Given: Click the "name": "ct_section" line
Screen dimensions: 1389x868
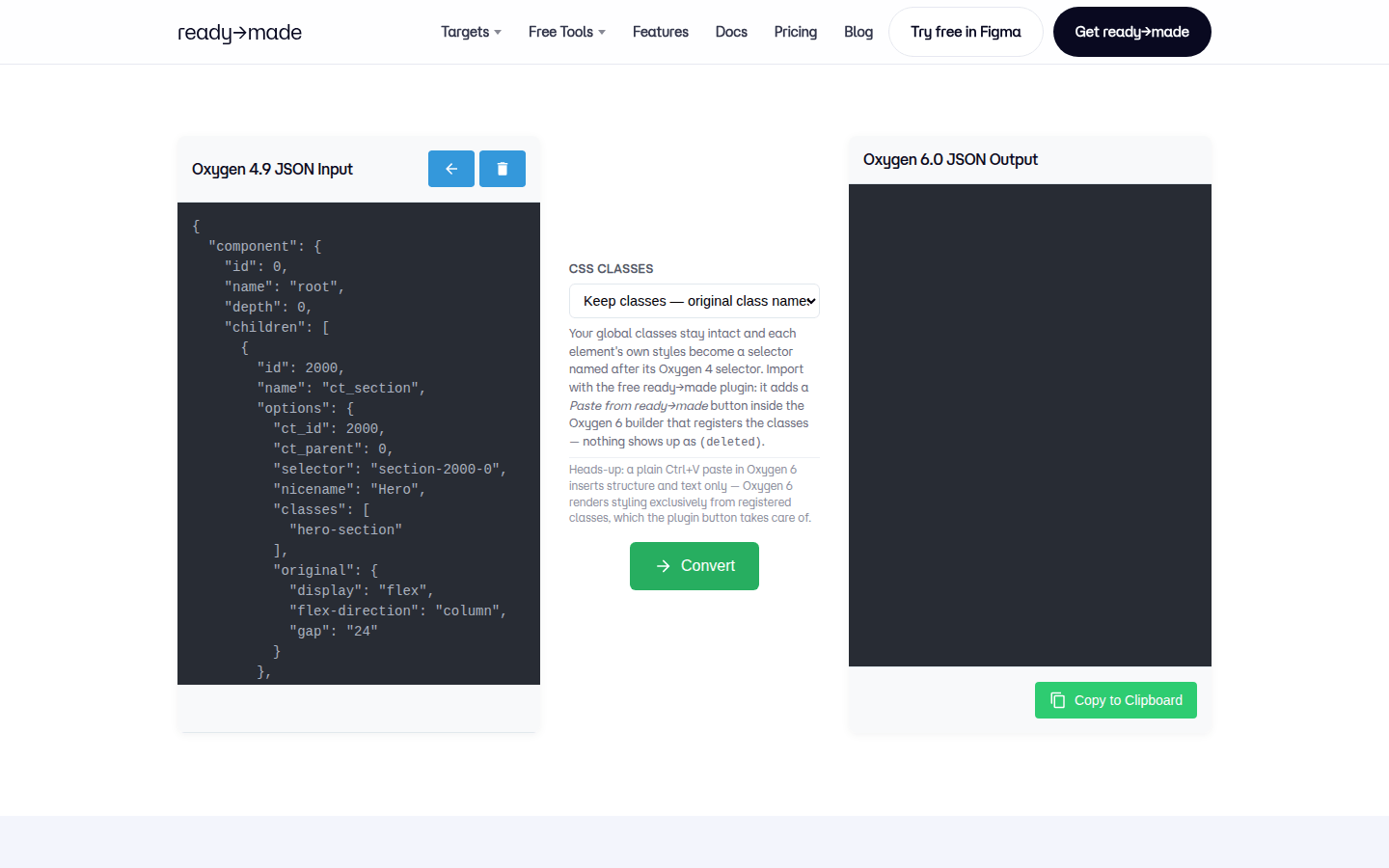Looking at the screenshot, I should 341,388.
